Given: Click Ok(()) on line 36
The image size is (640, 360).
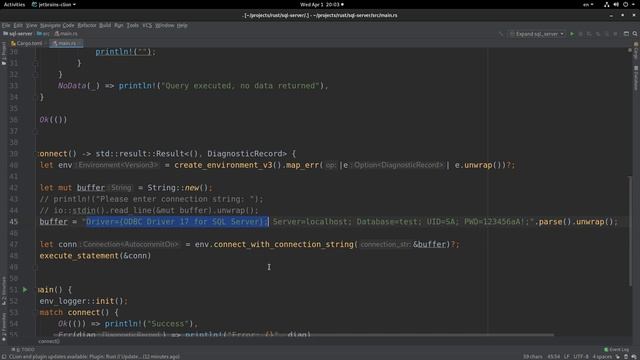Looking at the screenshot, I should pyautogui.click(x=53, y=120).
